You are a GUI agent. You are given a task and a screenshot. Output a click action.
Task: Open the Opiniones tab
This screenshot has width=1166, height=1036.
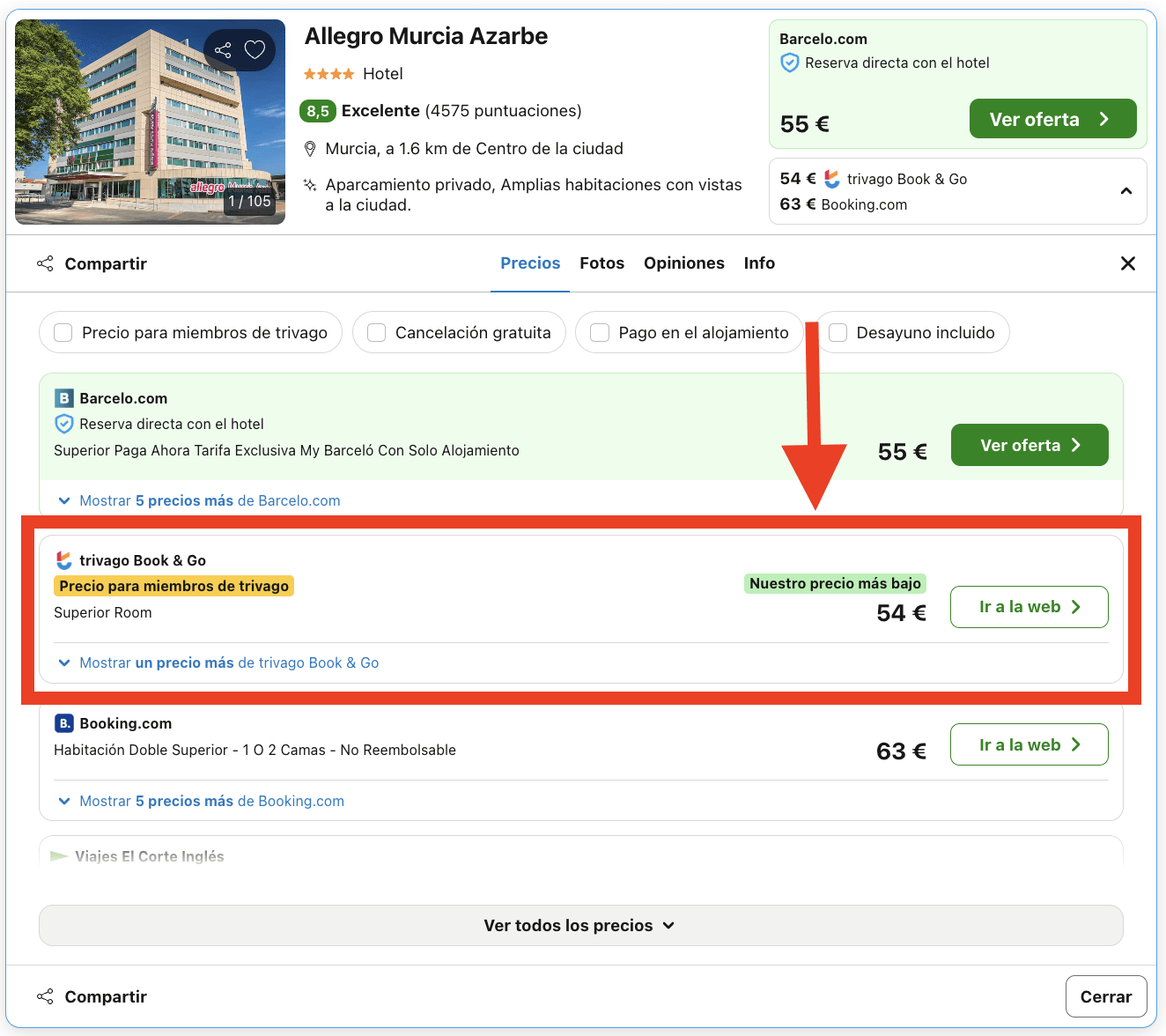click(x=684, y=263)
